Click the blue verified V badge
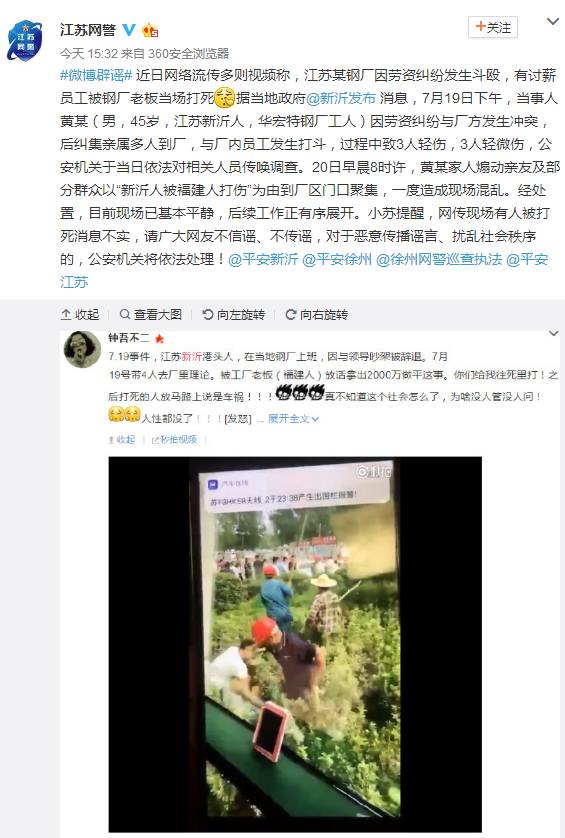 pyautogui.click(x=129, y=30)
